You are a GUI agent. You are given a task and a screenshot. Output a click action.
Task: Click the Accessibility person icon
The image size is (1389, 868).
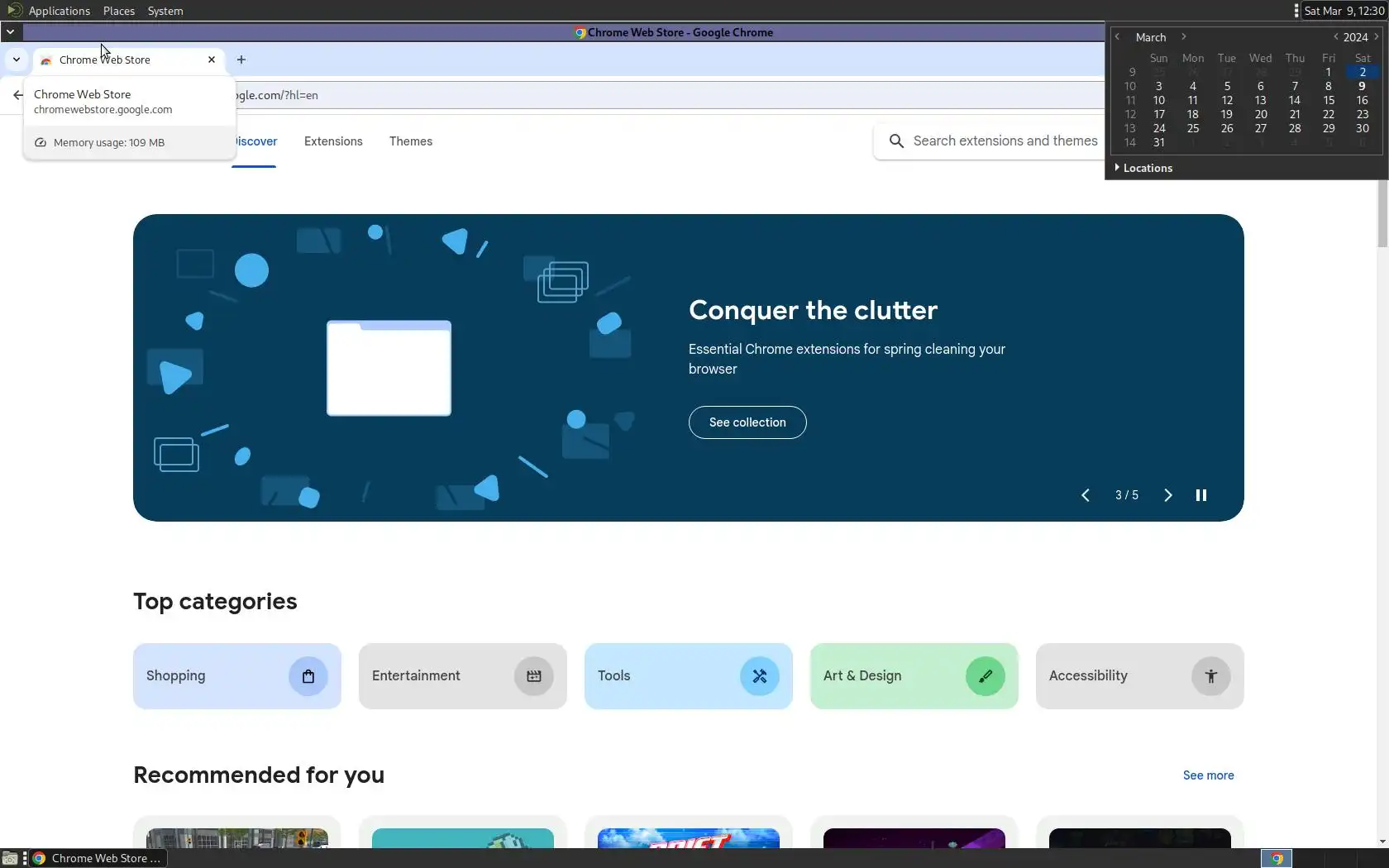coord(1211,676)
